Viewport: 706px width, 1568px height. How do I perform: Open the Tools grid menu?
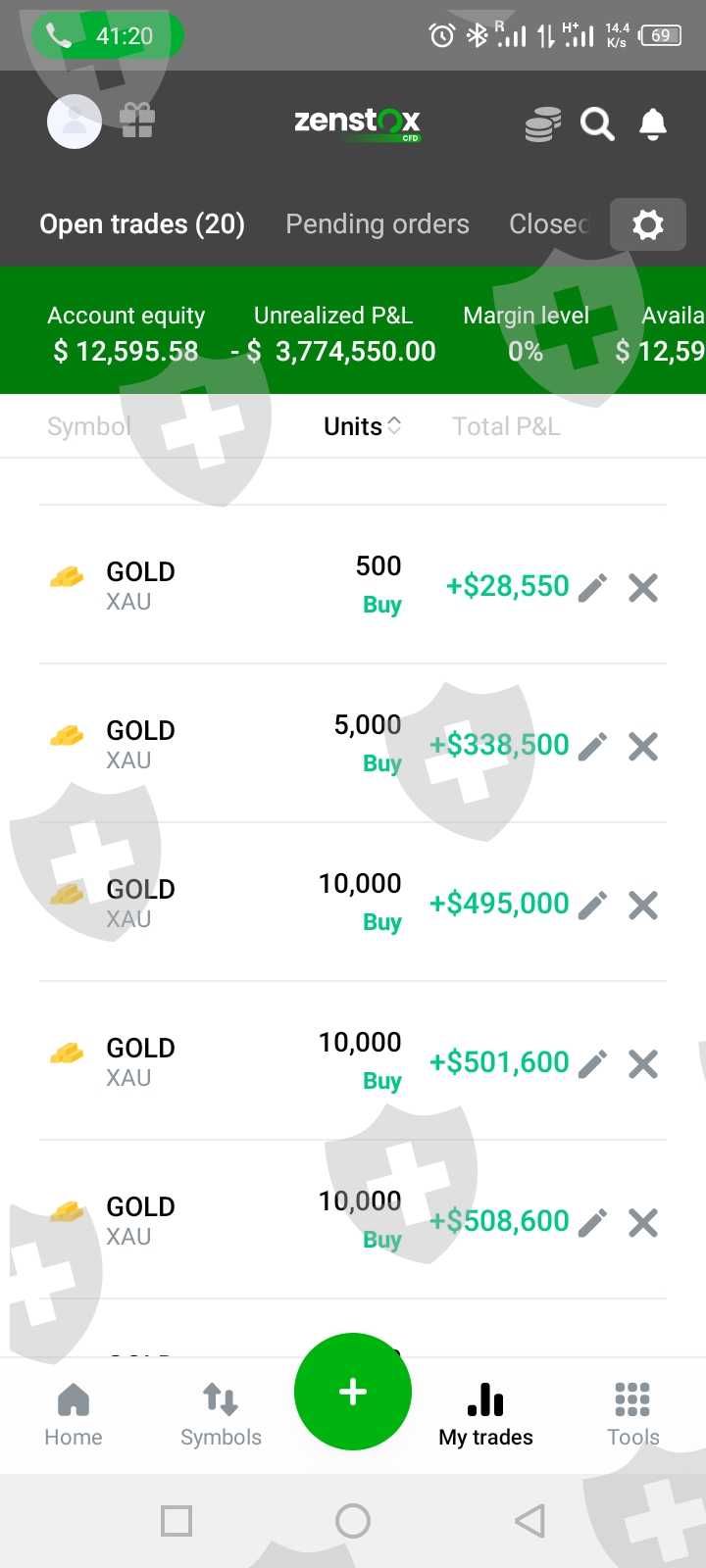tap(632, 1413)
